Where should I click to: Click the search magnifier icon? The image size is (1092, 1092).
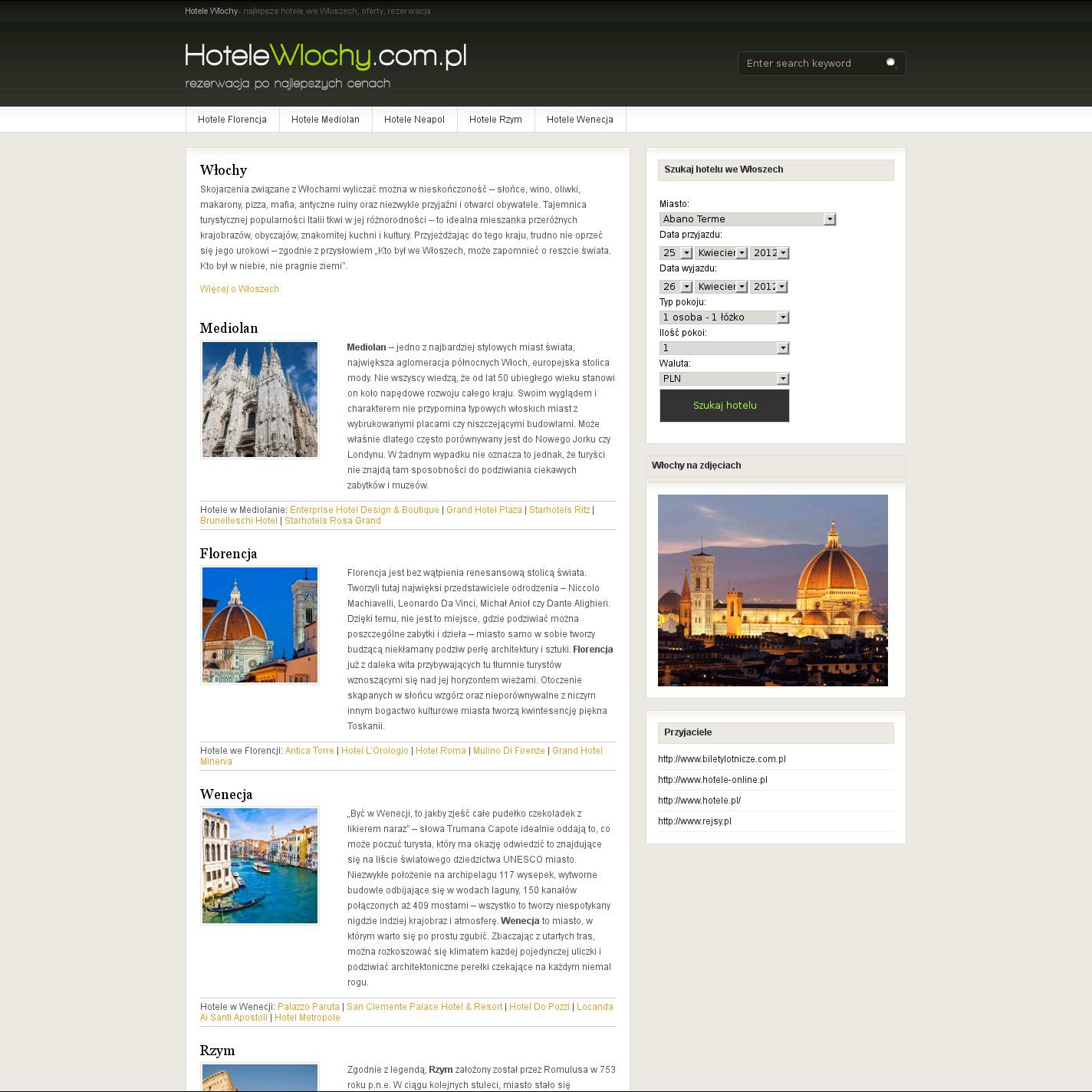(x=891, y=63)
